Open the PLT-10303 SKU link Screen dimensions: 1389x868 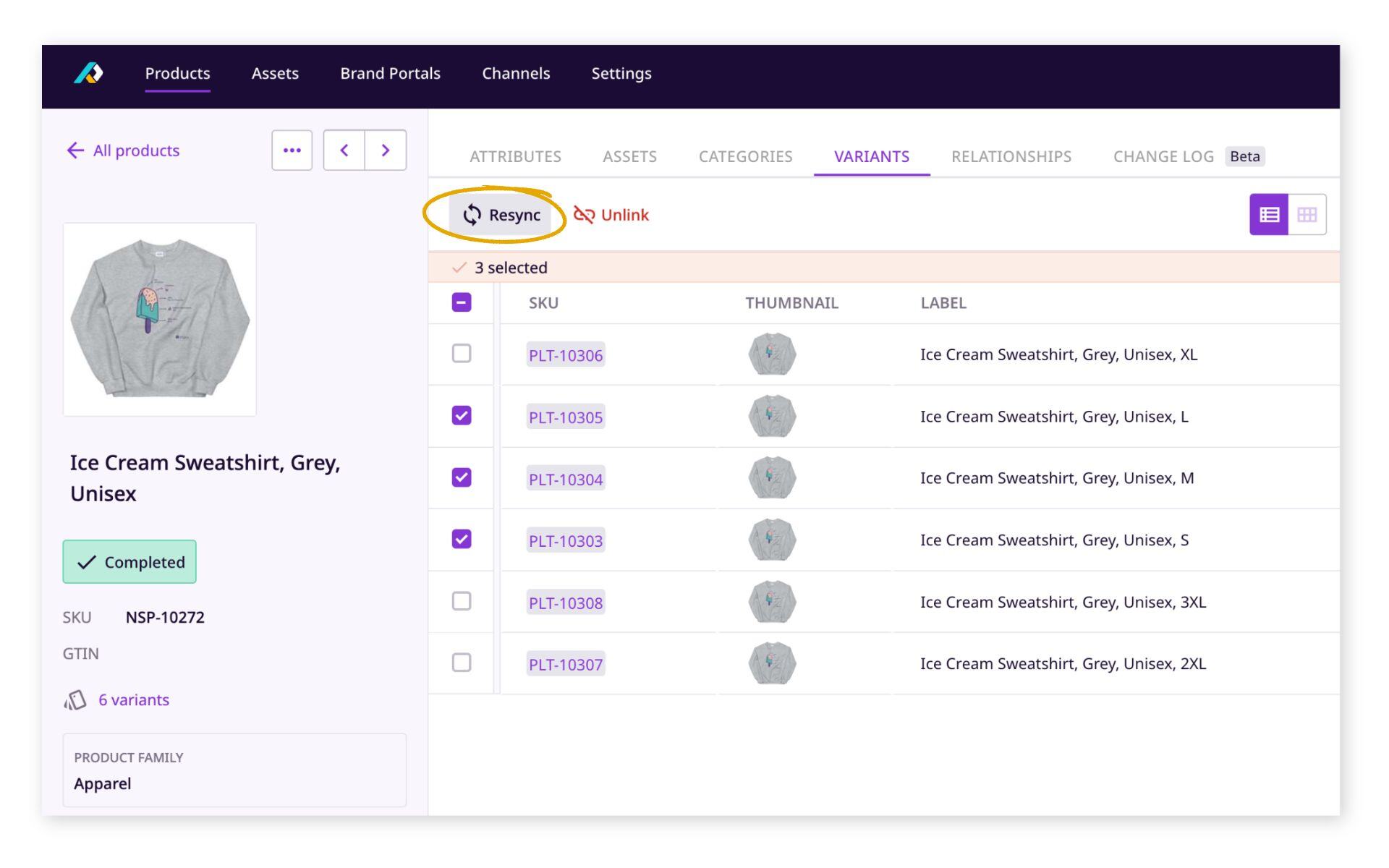click(565, 540)
